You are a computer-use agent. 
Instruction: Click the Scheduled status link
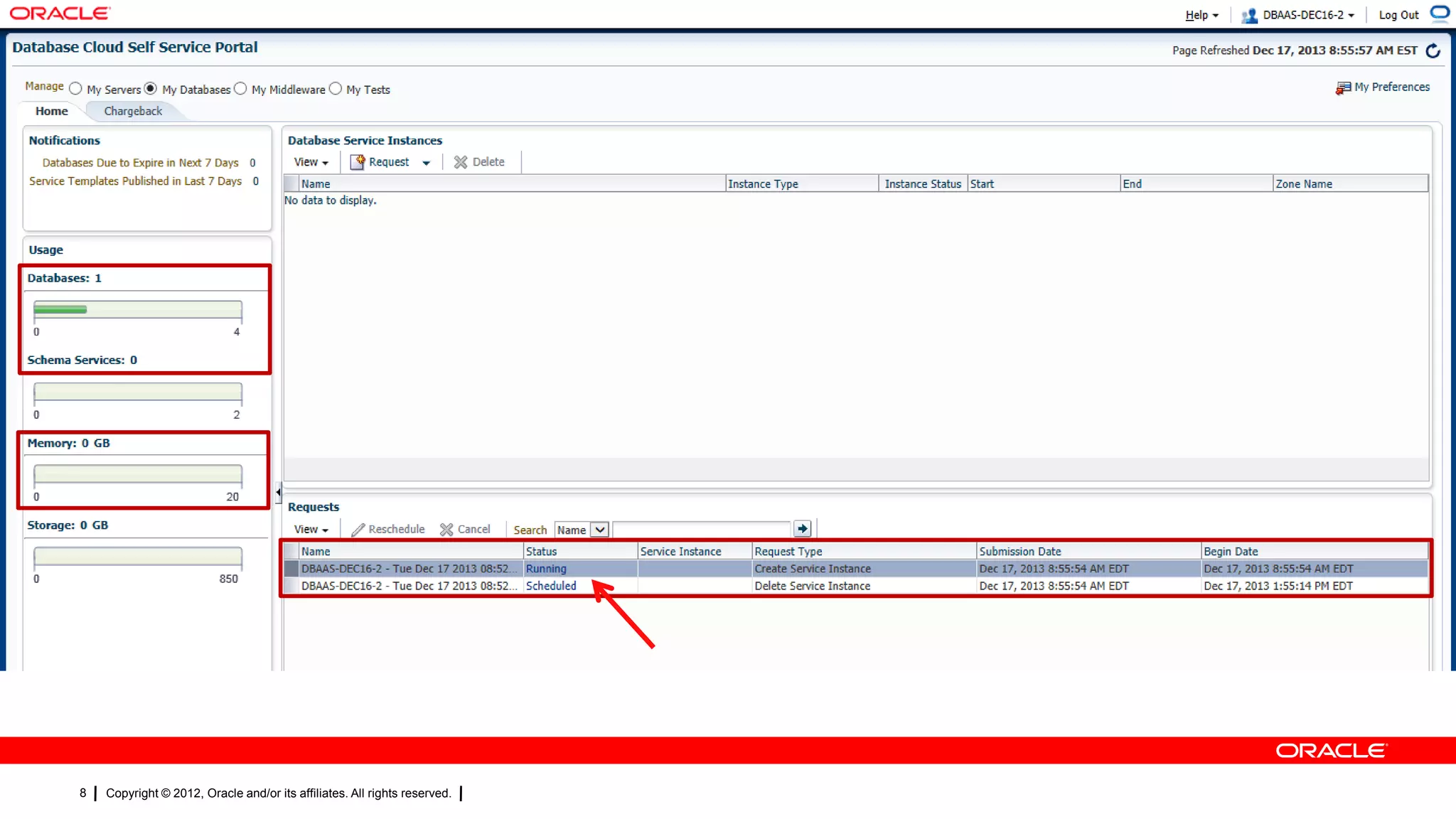tap(551, 586)
